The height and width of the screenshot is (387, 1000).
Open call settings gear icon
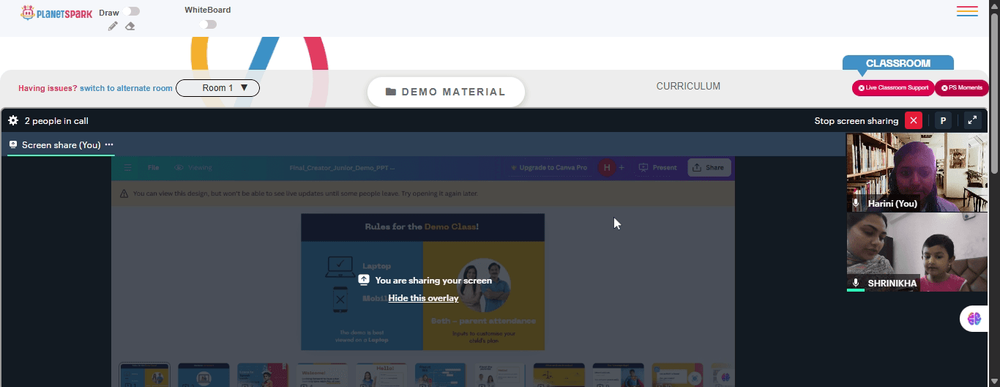tap(13, 120)
